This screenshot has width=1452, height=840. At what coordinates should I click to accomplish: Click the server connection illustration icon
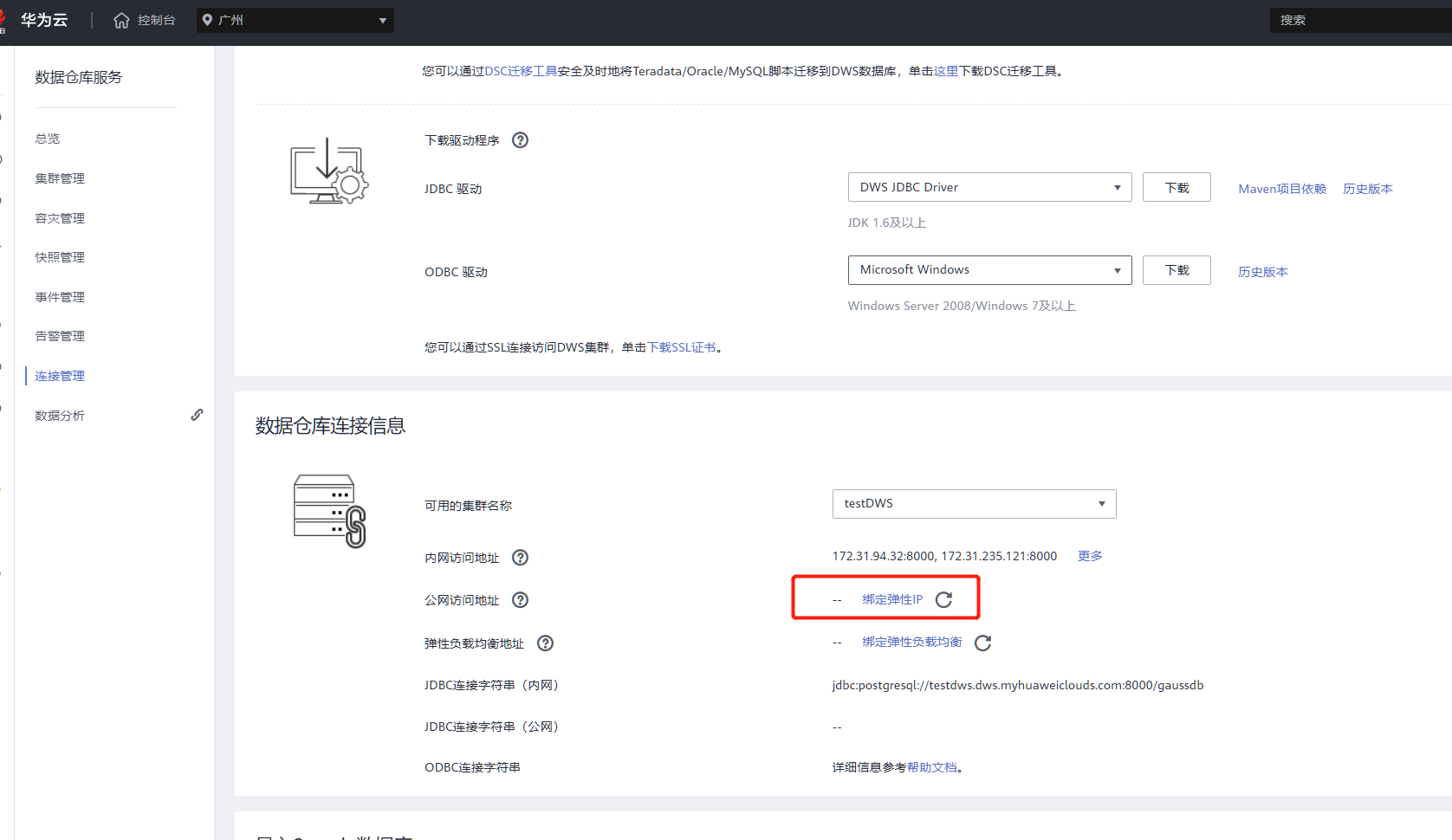330,511
